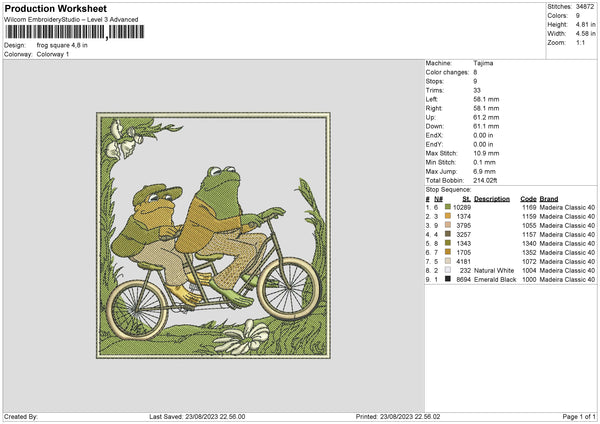This screenshot has height=424, width=600.
Task: Click the green swatch for code 1169
Action: point(448,207)
